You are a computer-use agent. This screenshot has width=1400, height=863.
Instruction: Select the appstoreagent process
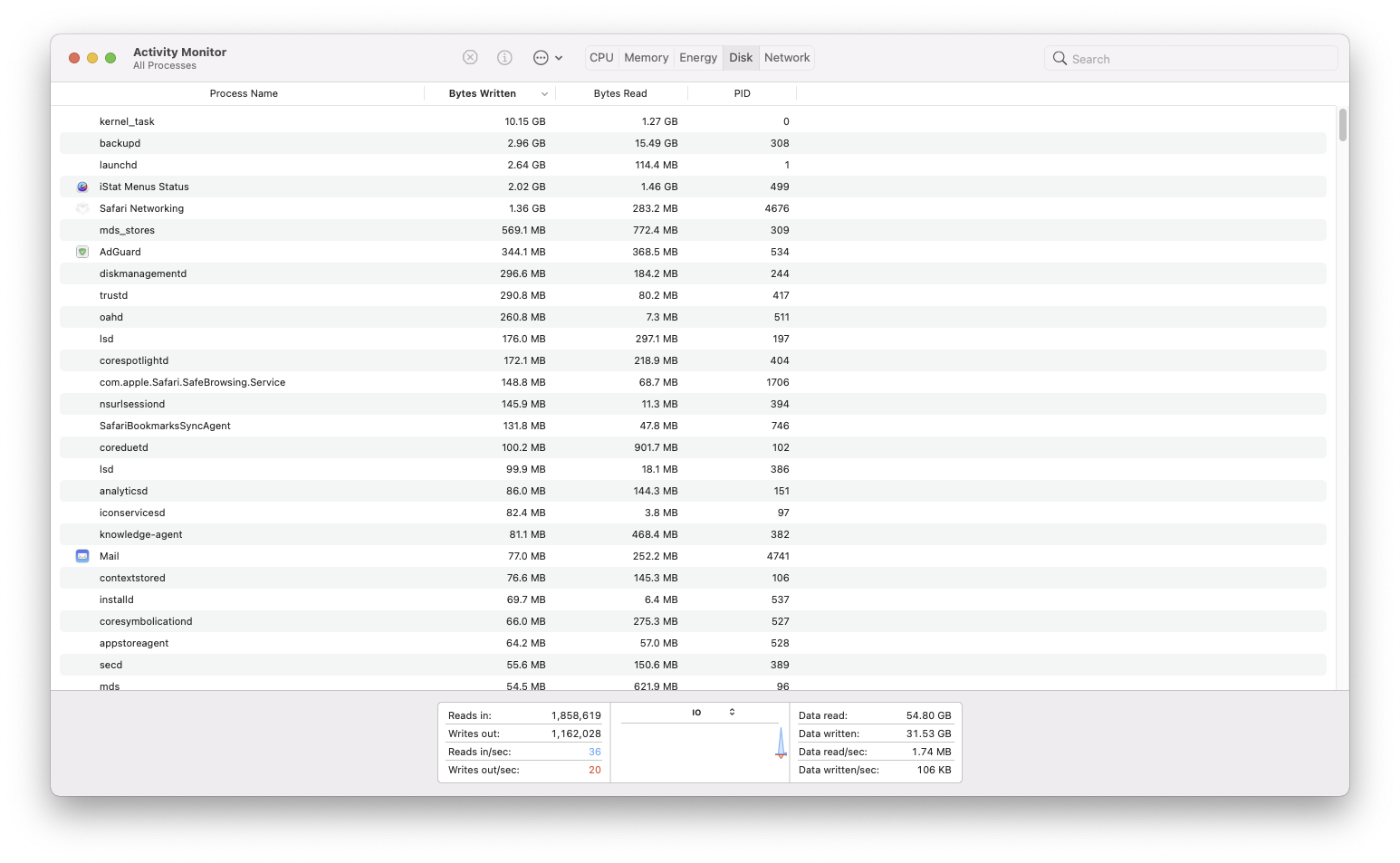693,643
